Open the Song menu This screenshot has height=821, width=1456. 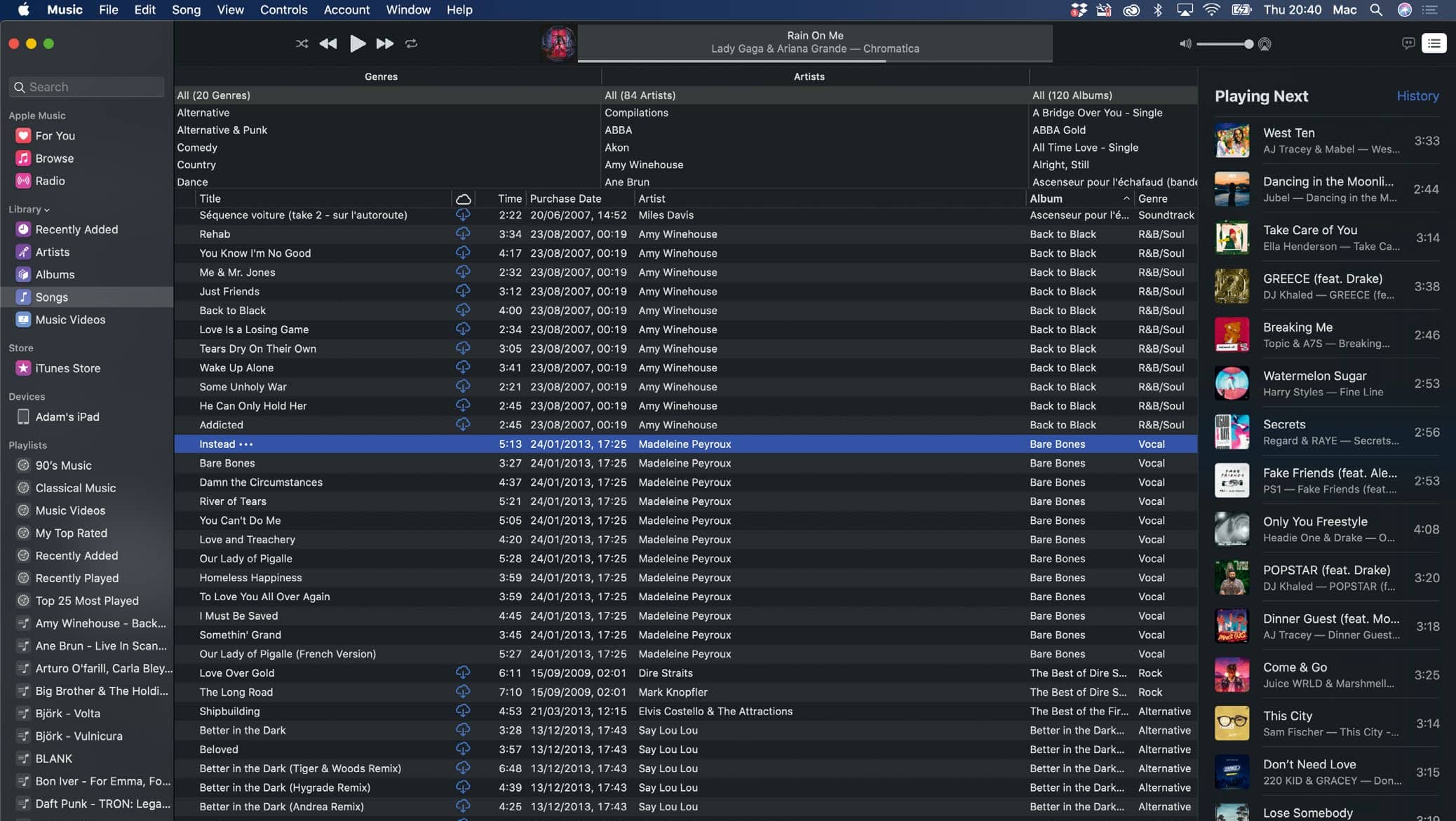tap(186, 10)
